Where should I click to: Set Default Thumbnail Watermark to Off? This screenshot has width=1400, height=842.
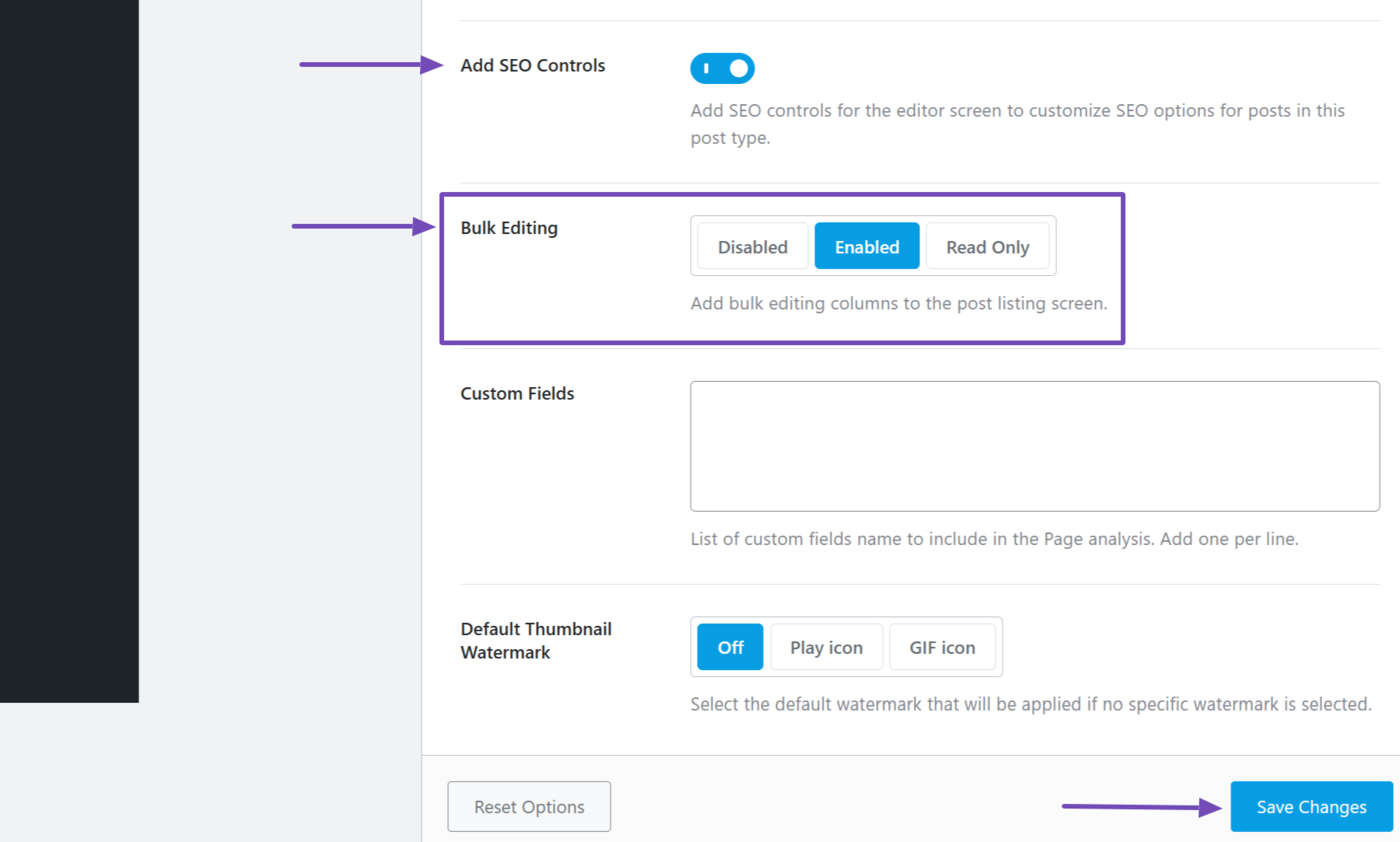pyautogui.click(x=729, y=646)
